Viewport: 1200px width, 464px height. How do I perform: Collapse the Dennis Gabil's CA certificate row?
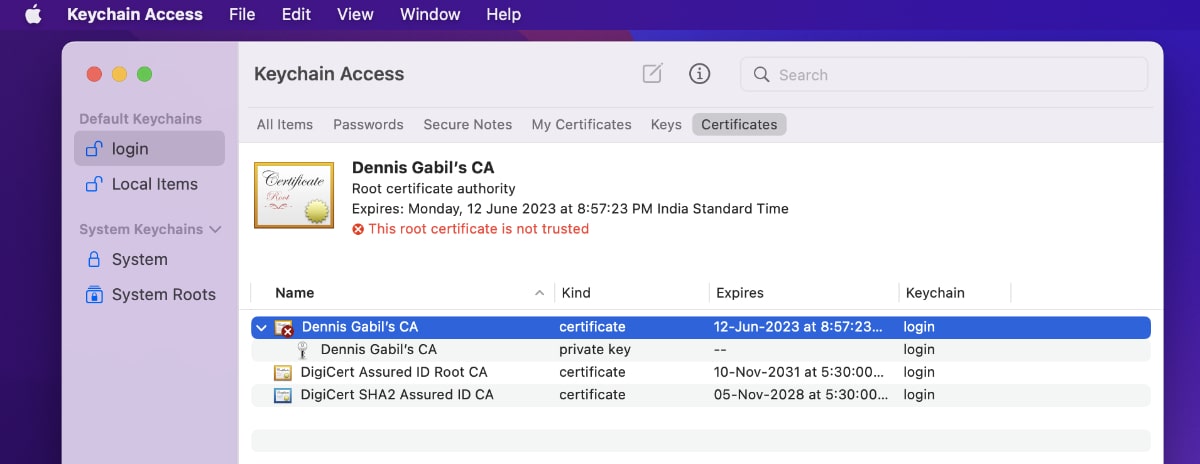pyautogui.click(x=262, y=327)
